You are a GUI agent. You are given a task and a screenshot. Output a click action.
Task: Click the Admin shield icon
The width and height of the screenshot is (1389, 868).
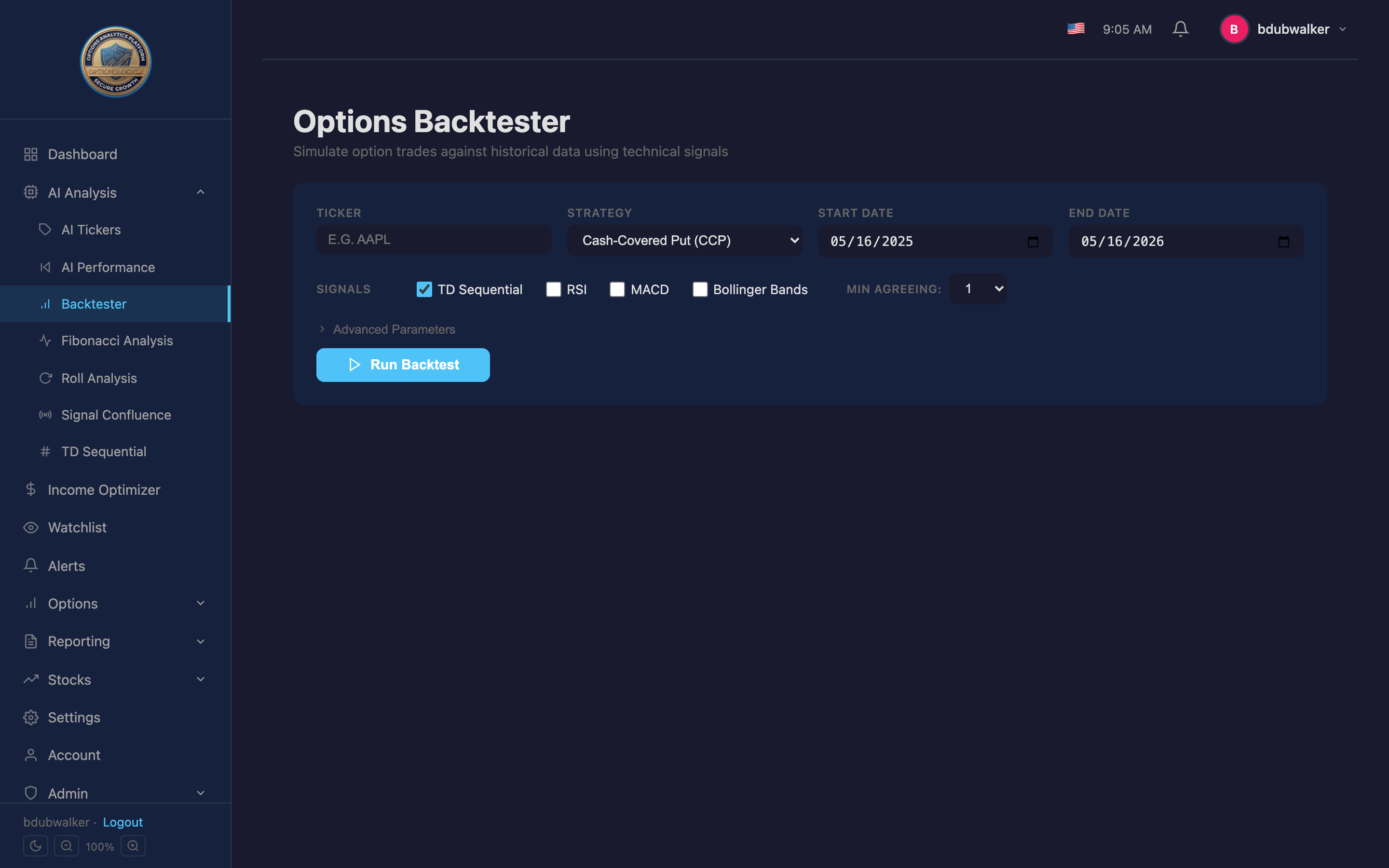(31, 793)
